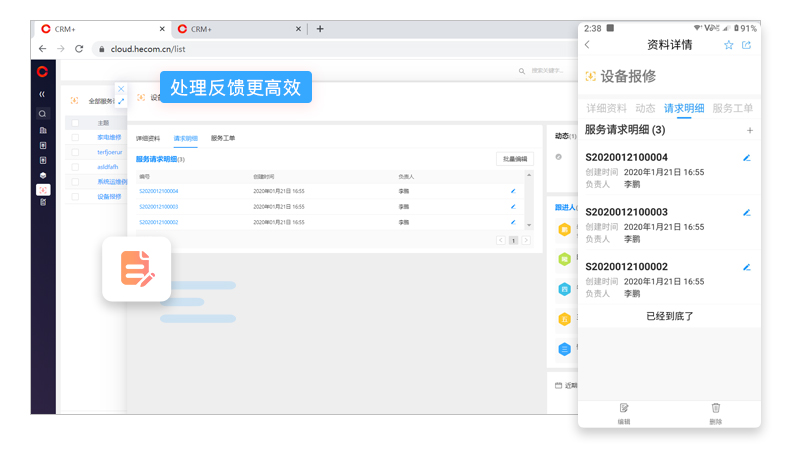Viewport: 792px width, 459px height.
Task: Switch to the 服务工单 tab in desktop panel
Action: pyautogui.click(x=223, y=138)
